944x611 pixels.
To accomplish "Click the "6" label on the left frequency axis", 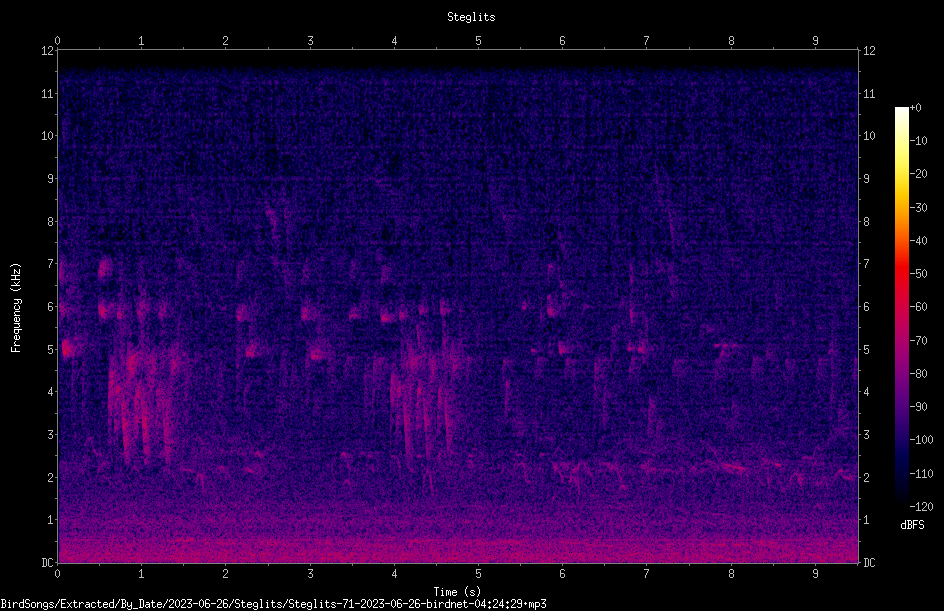I will [x=50, y=306].
